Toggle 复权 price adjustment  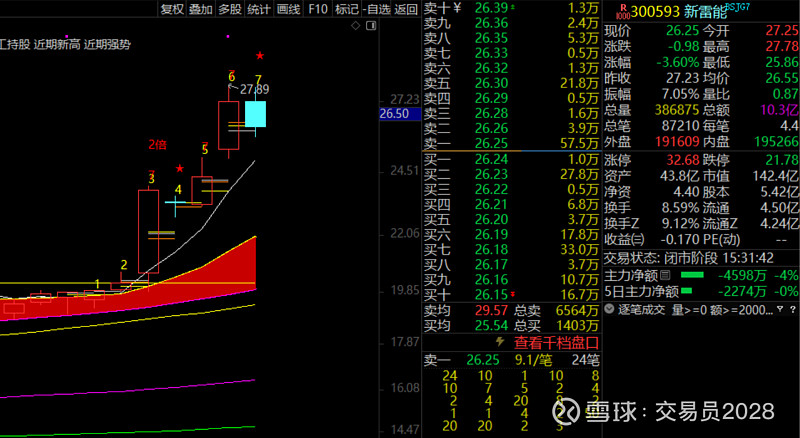point(172,9)
